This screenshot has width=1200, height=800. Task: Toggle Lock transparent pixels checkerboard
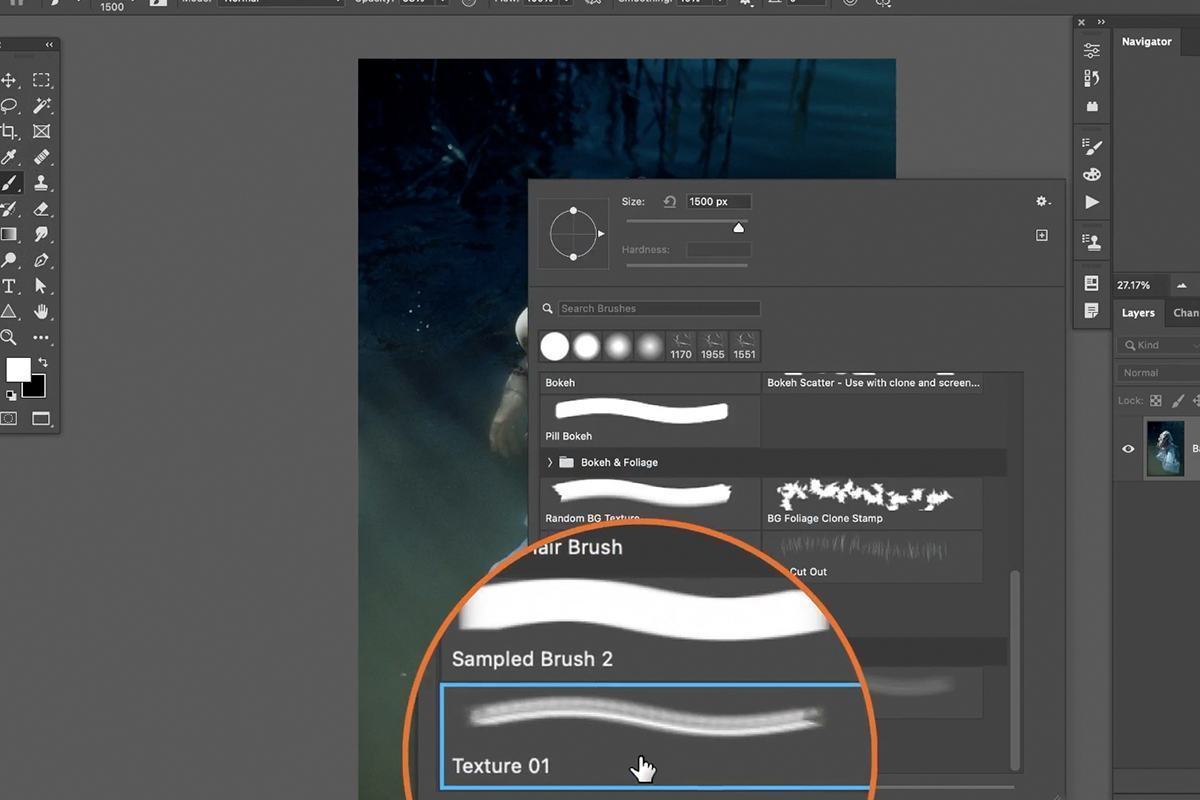click(x=1156, y=400)
